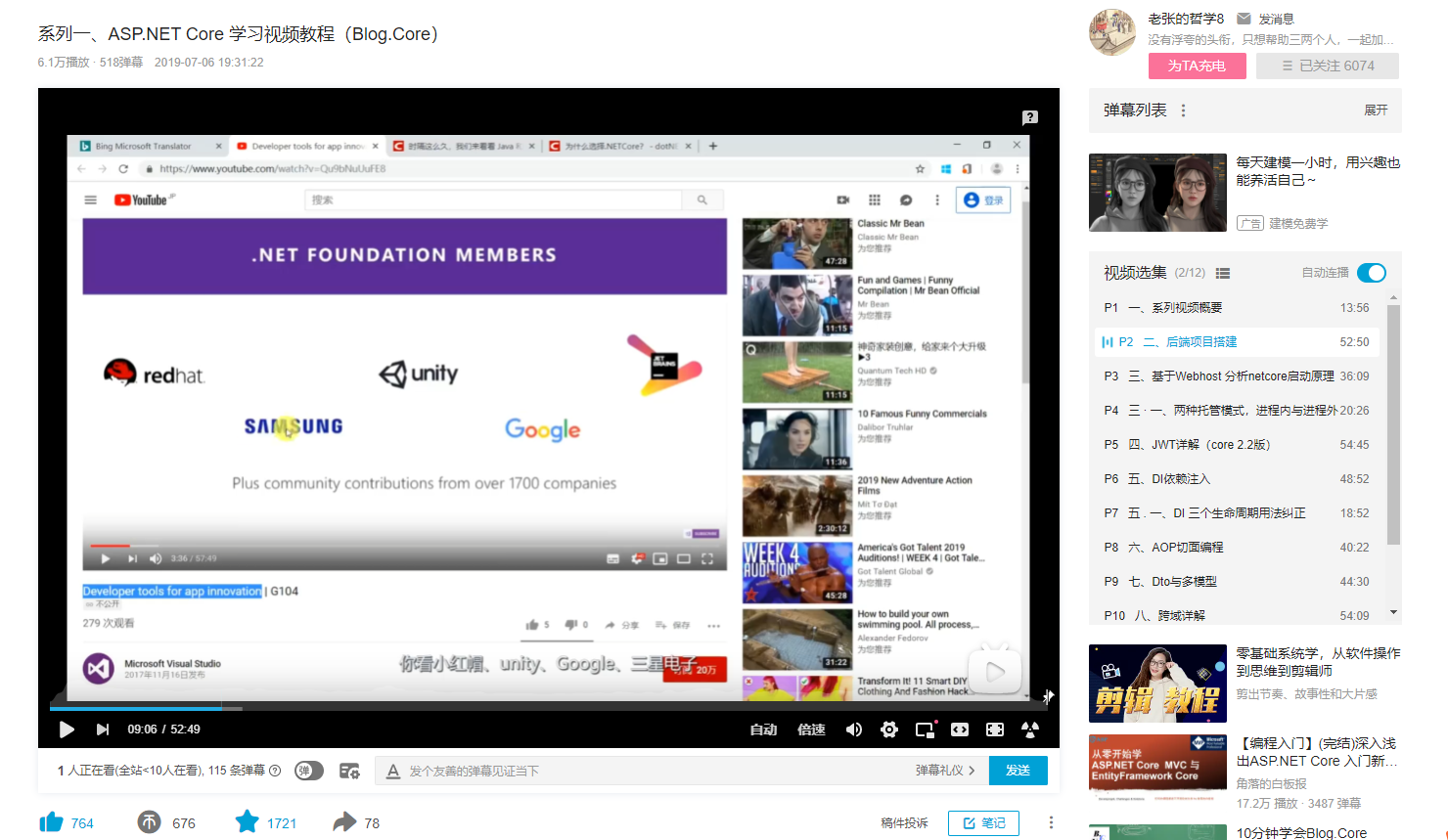Click the envelope 发消息 icon
This screenshot has width=1448, height=840.
[1244, 19]
